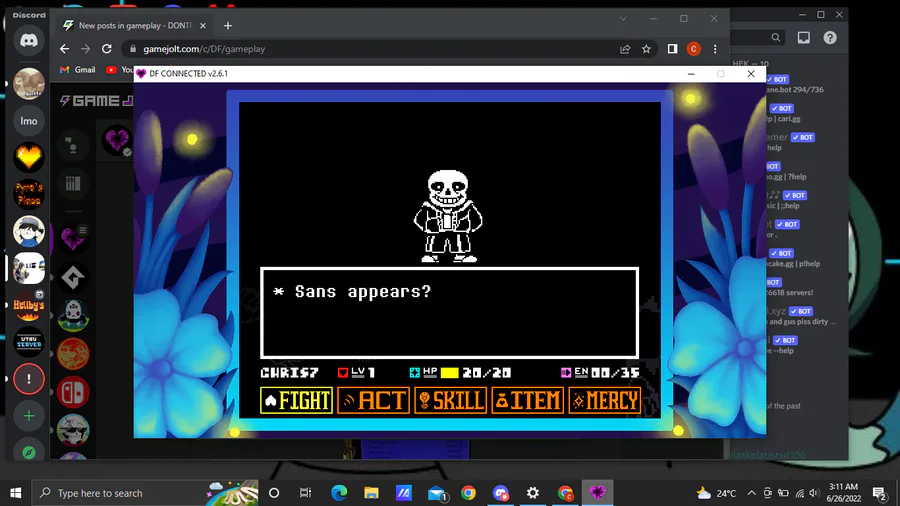The height and width of the screenshot is (506, 900).
Task: Add a server with the green plus
Action: click(29, 415)
